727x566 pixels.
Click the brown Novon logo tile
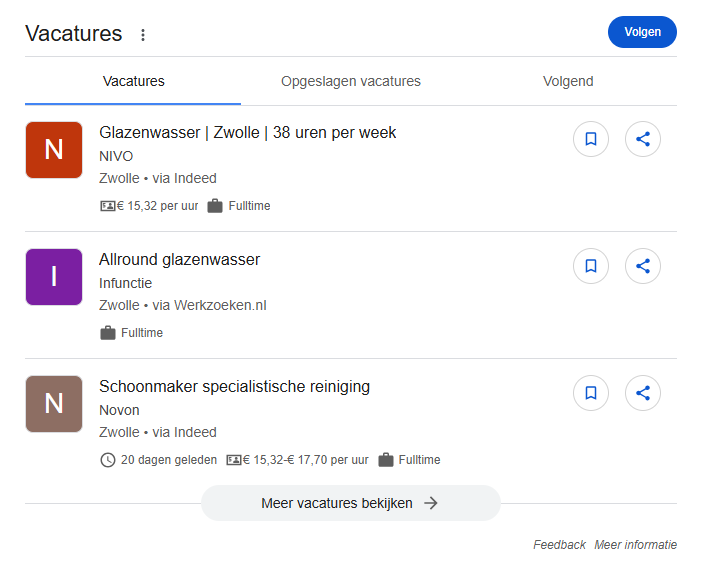click(54, 404)
